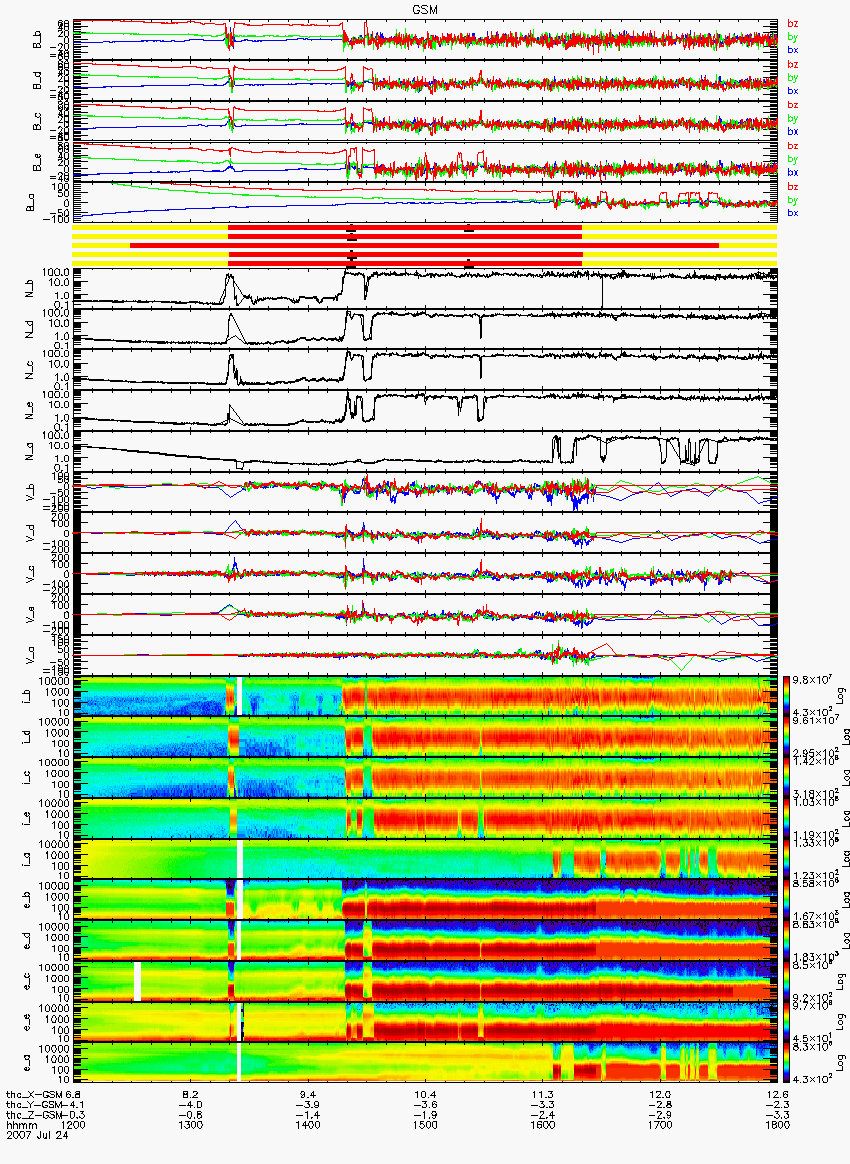Select the N_d density panel label
Screen dimensions: 850x1164
pos(31,330)
